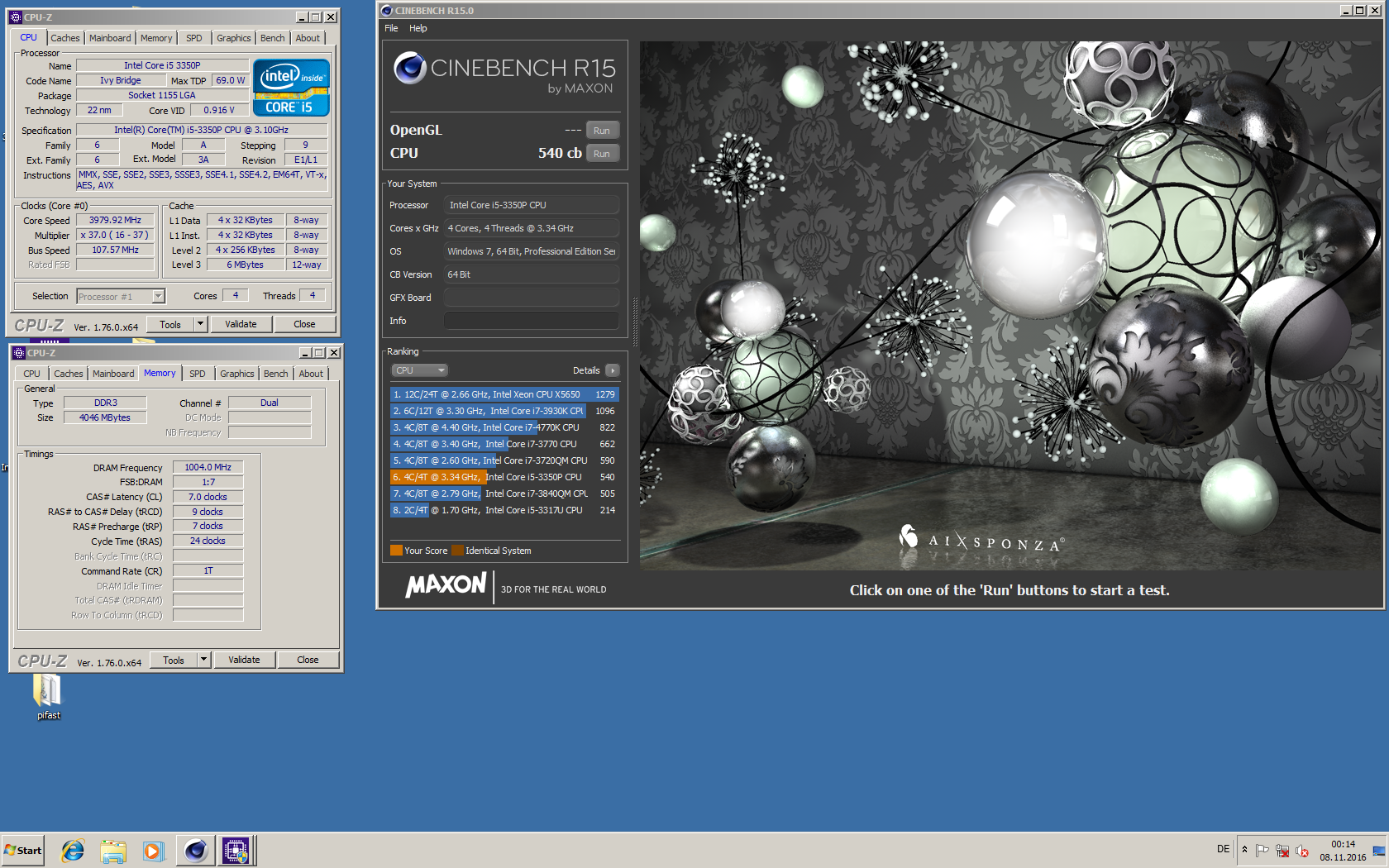
Task: Click the Cinebench title bar icon
Action: pos(386,11)
